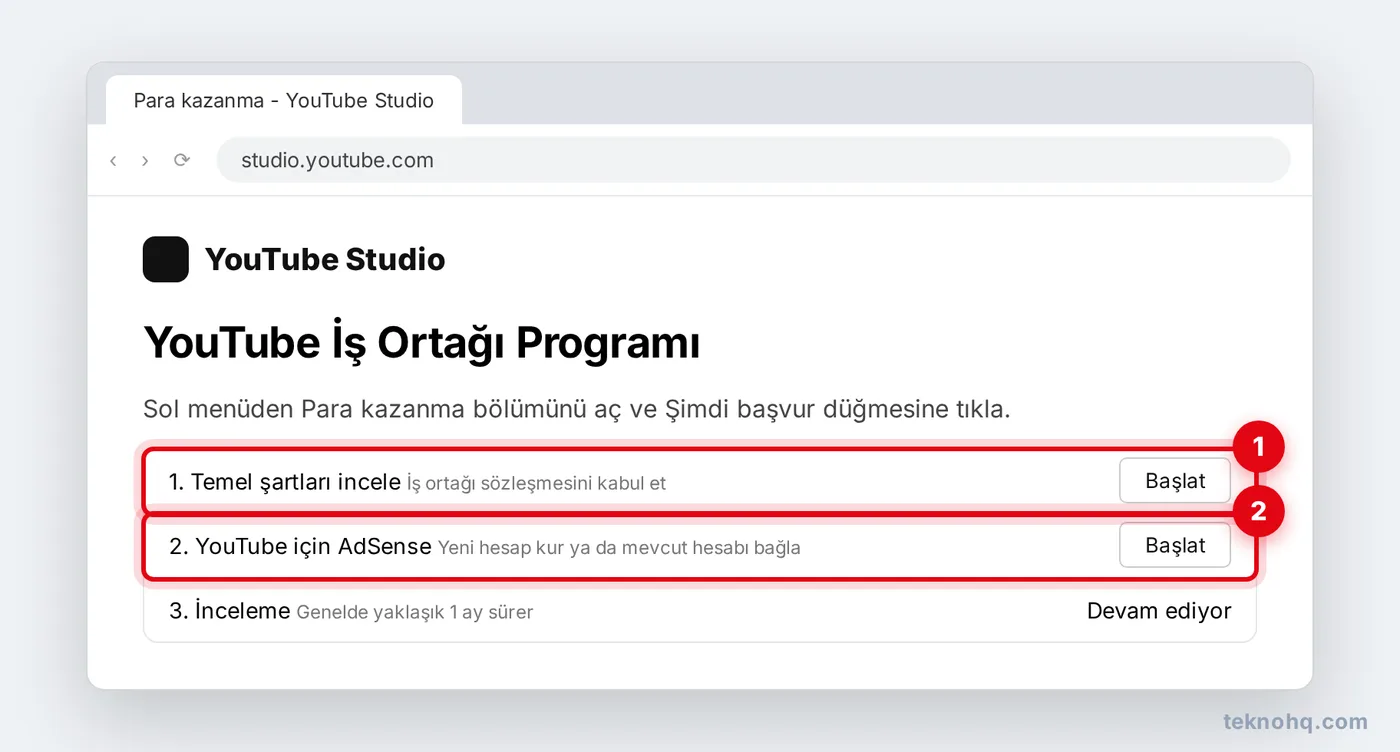The height and width of the screenshot is (752, 1400).
Task: Click Genelde yaklaşık 1 ay sürer text
Action: 415,612
